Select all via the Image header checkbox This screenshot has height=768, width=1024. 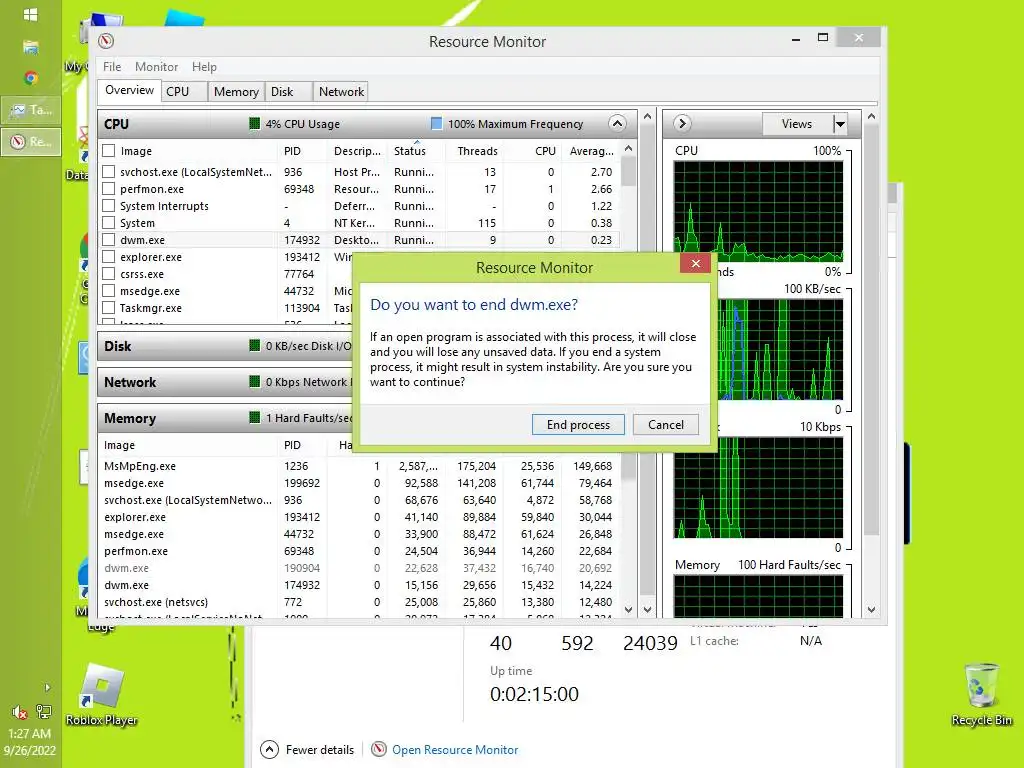(x=109, y=151)
